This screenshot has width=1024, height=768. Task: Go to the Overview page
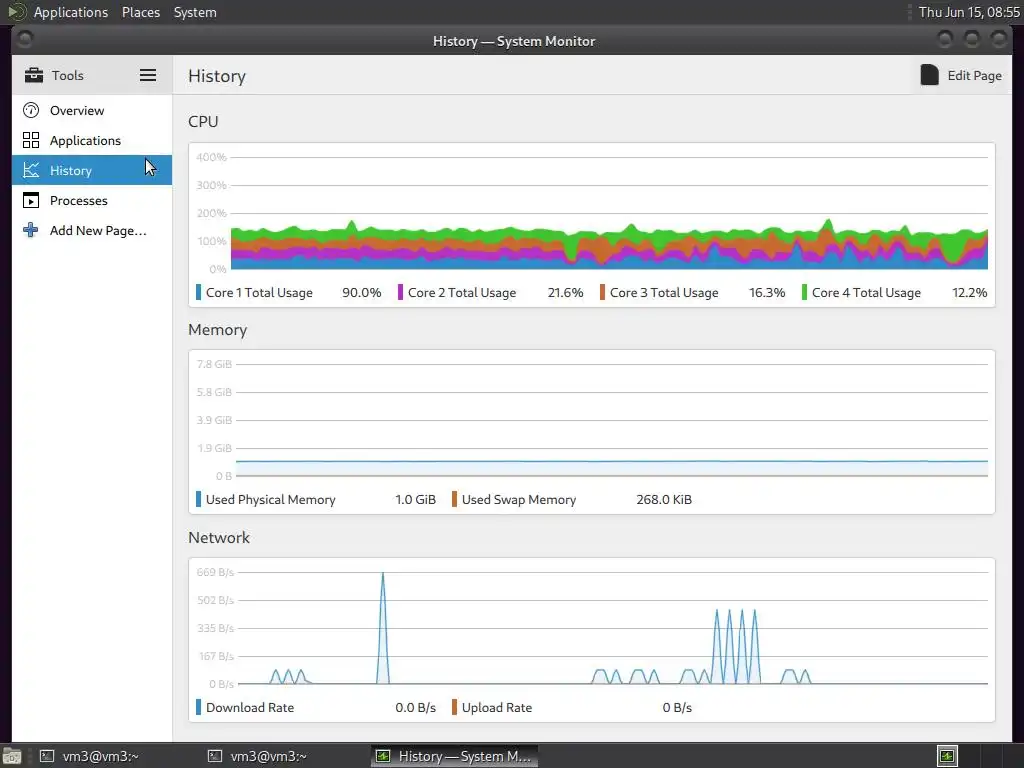coord(92,110)
